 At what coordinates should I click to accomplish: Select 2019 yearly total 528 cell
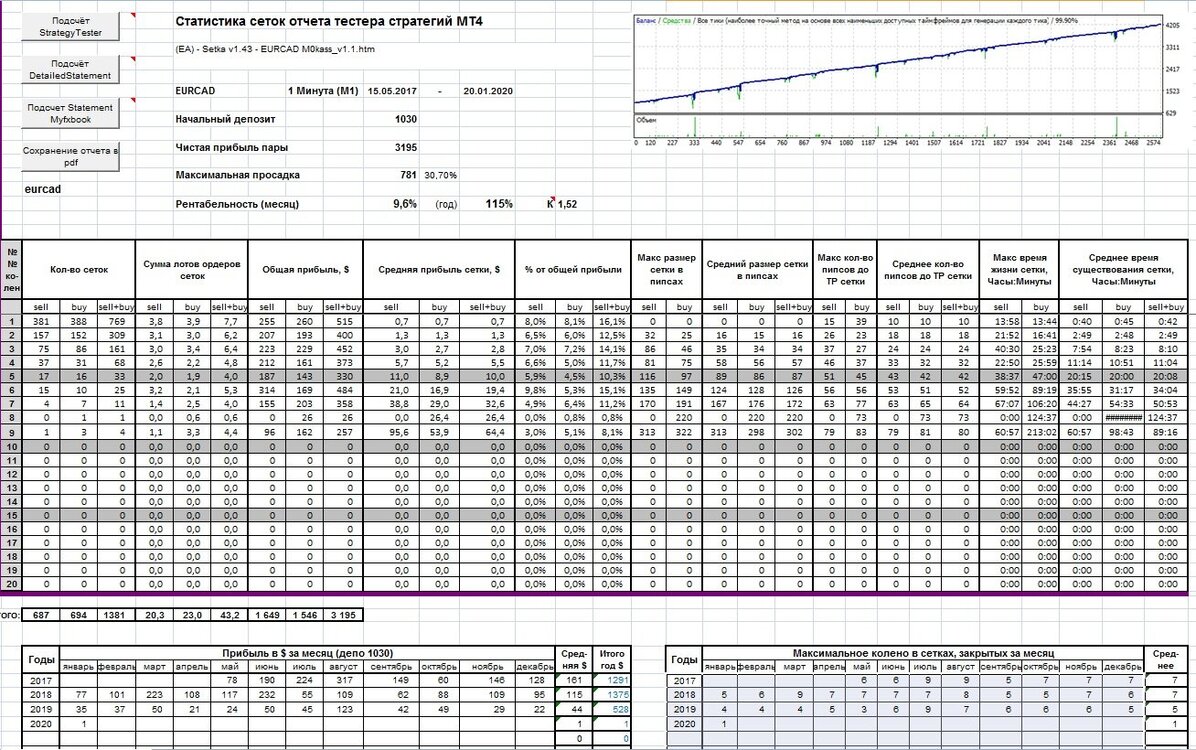[612, 709]
